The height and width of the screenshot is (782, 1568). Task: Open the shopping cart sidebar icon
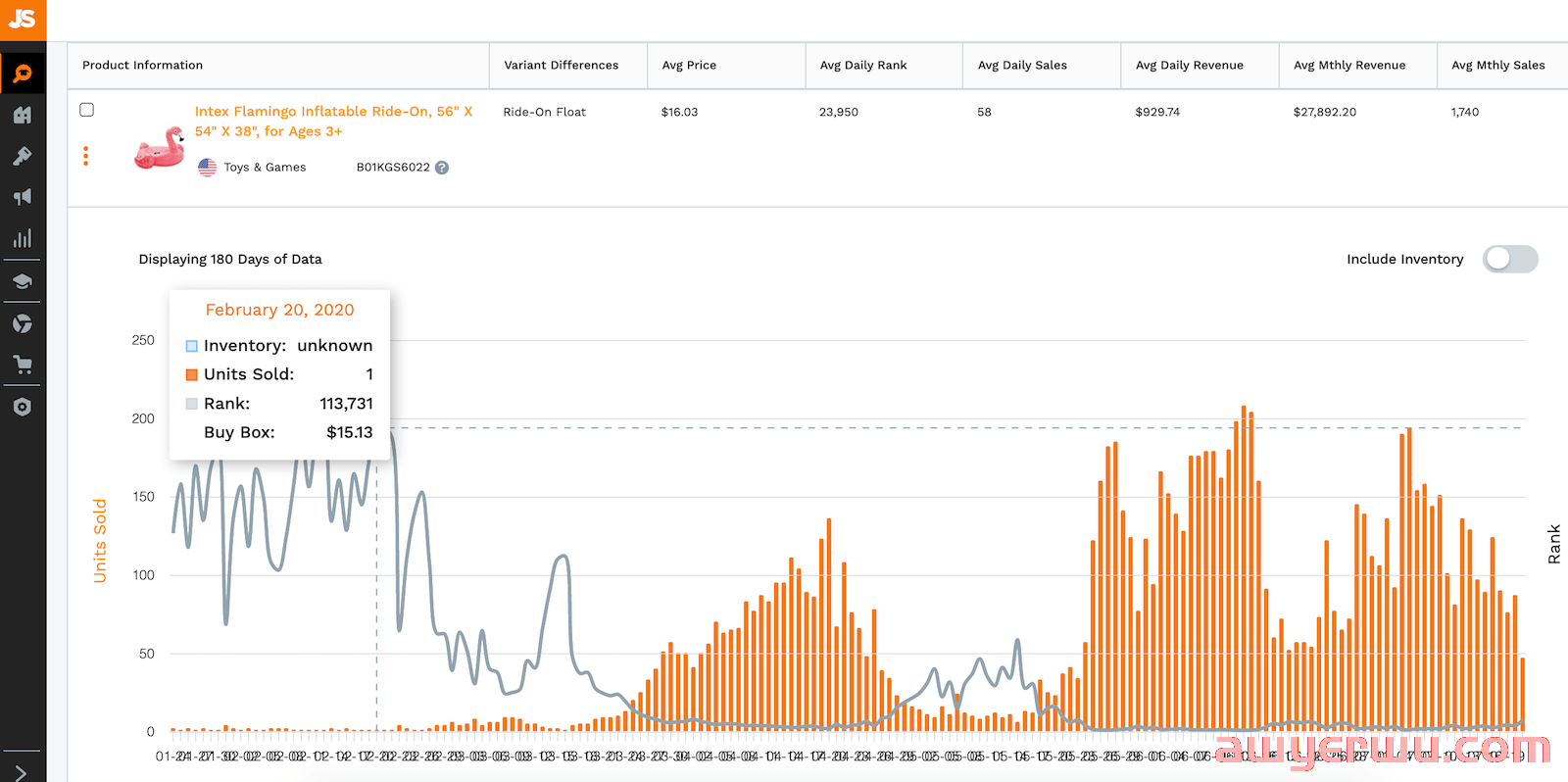pyautogui.click(x=23, y=365)
